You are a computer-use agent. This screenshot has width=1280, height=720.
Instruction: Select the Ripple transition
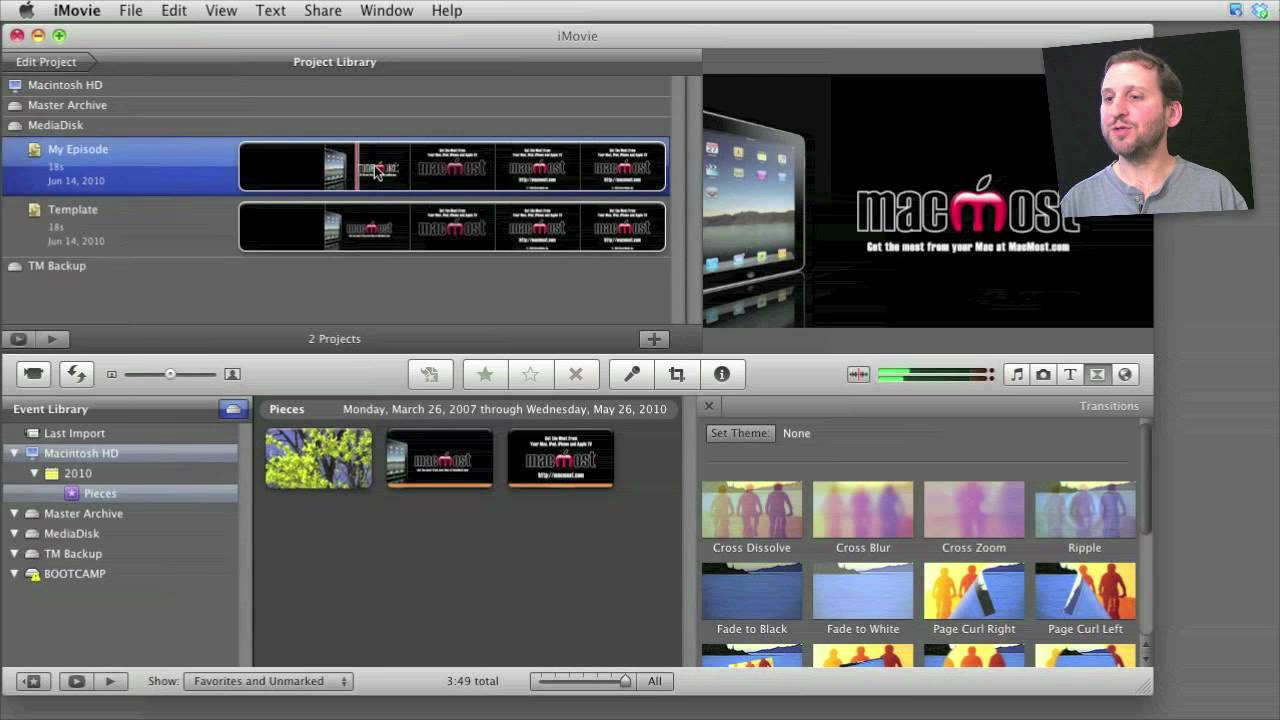(1085, 518)
